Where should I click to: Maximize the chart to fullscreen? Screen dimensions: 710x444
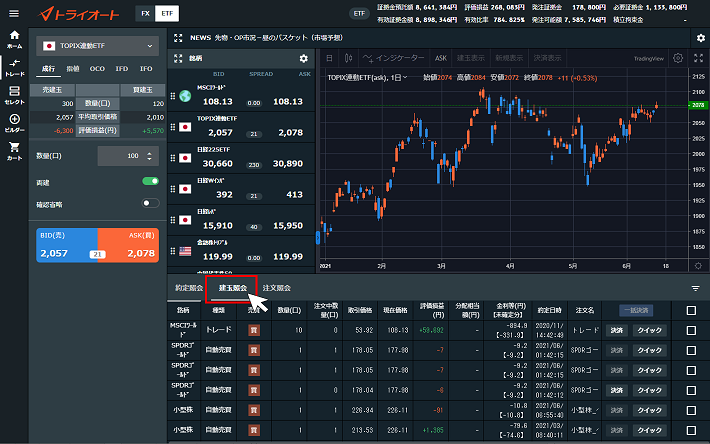[699, 58]
